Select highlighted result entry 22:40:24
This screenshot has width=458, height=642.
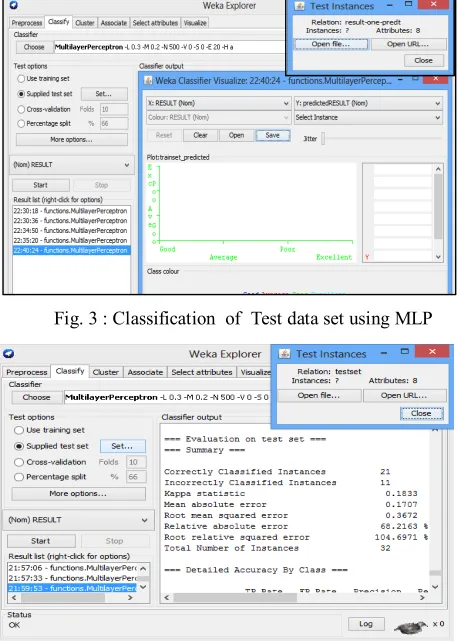(71, 250)
